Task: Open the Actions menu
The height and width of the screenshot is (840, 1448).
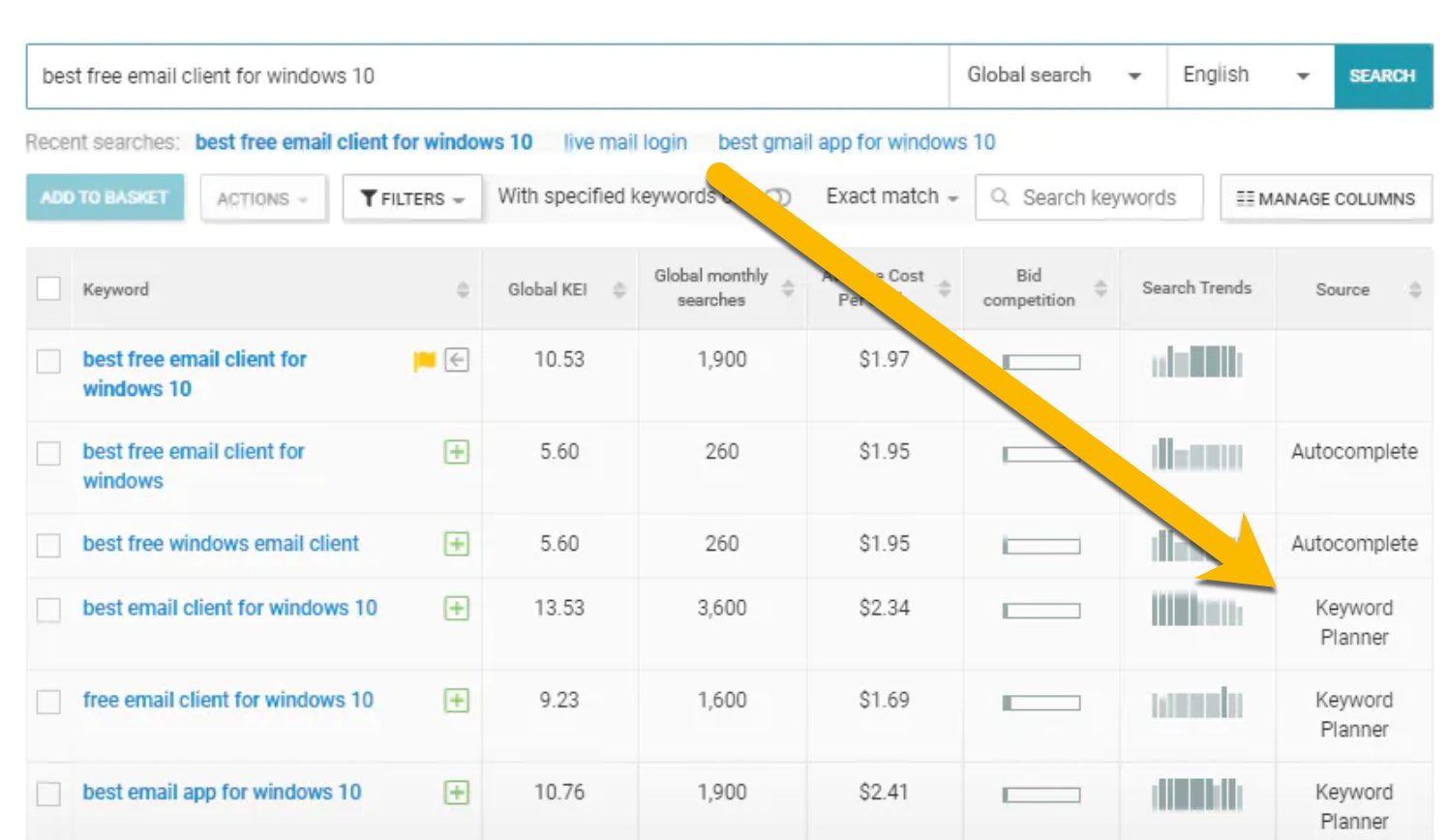Action: tap(262, 198)
